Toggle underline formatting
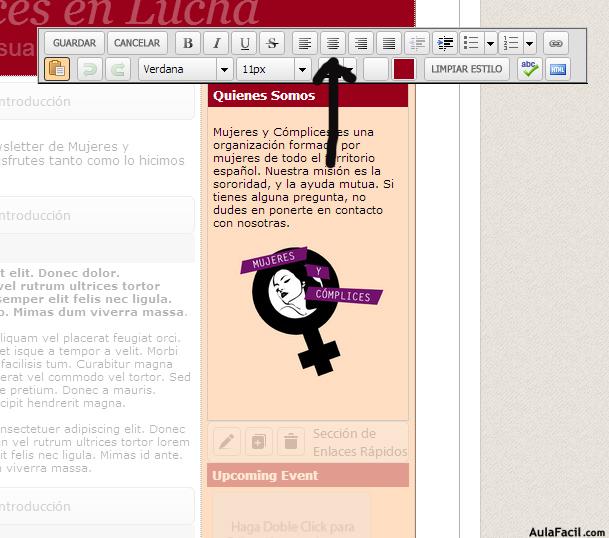 [x=244, y=43]
